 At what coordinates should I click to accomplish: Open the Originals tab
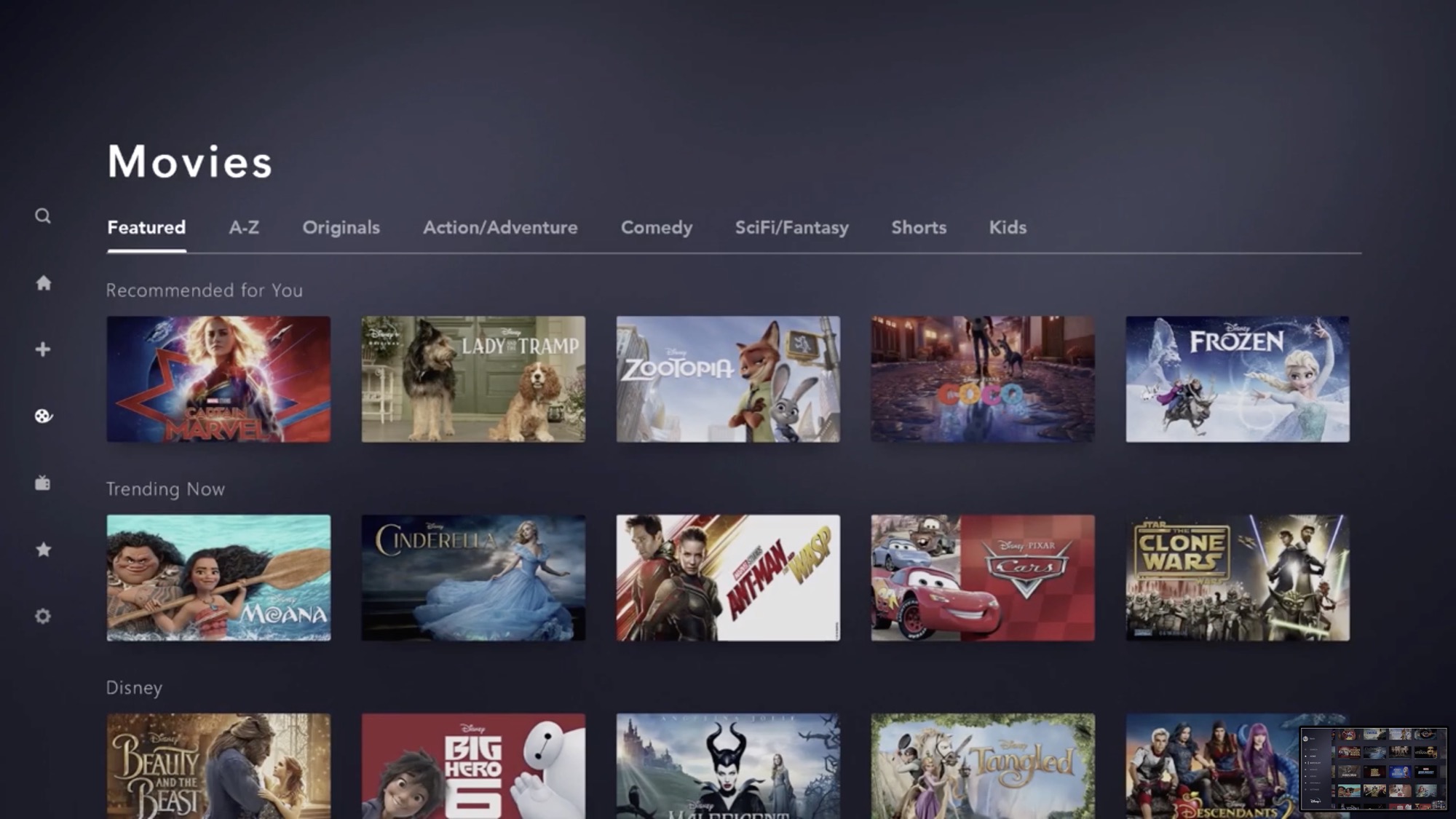[341, 228]
